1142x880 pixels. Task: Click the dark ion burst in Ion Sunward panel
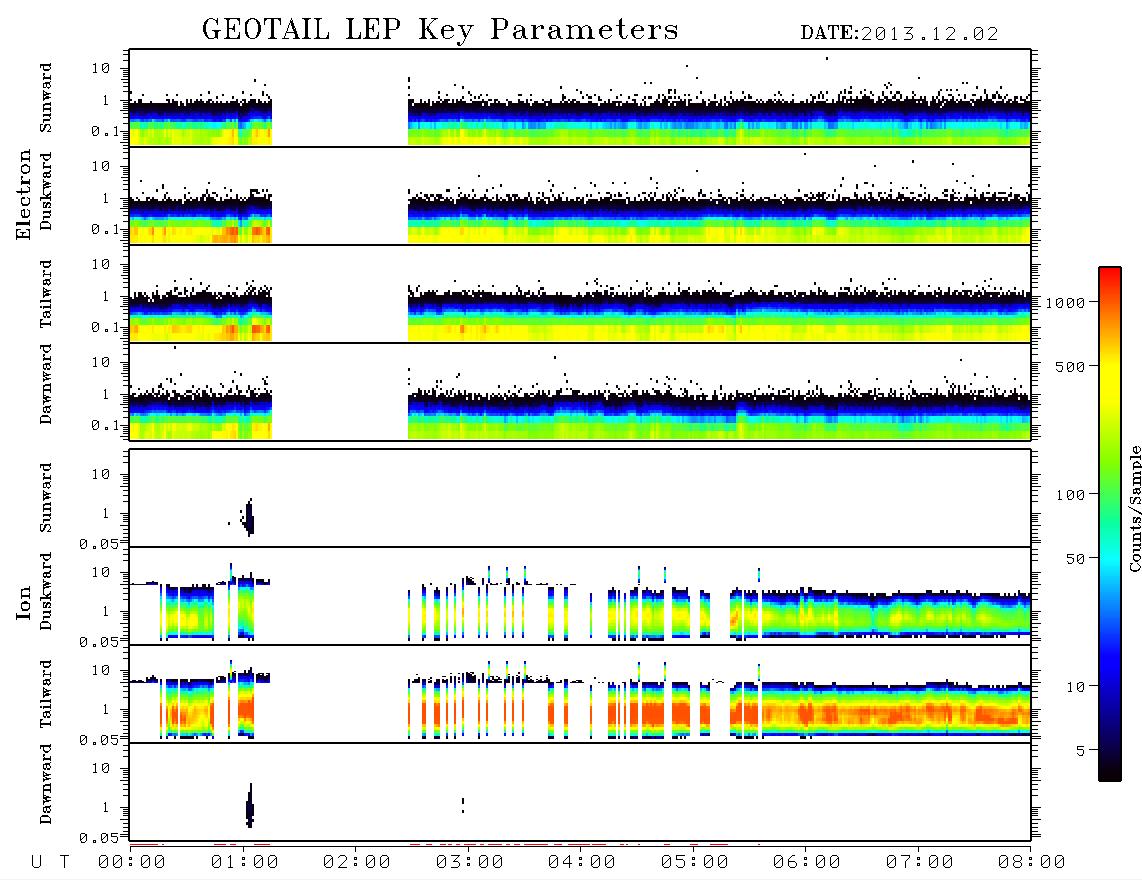248,518
